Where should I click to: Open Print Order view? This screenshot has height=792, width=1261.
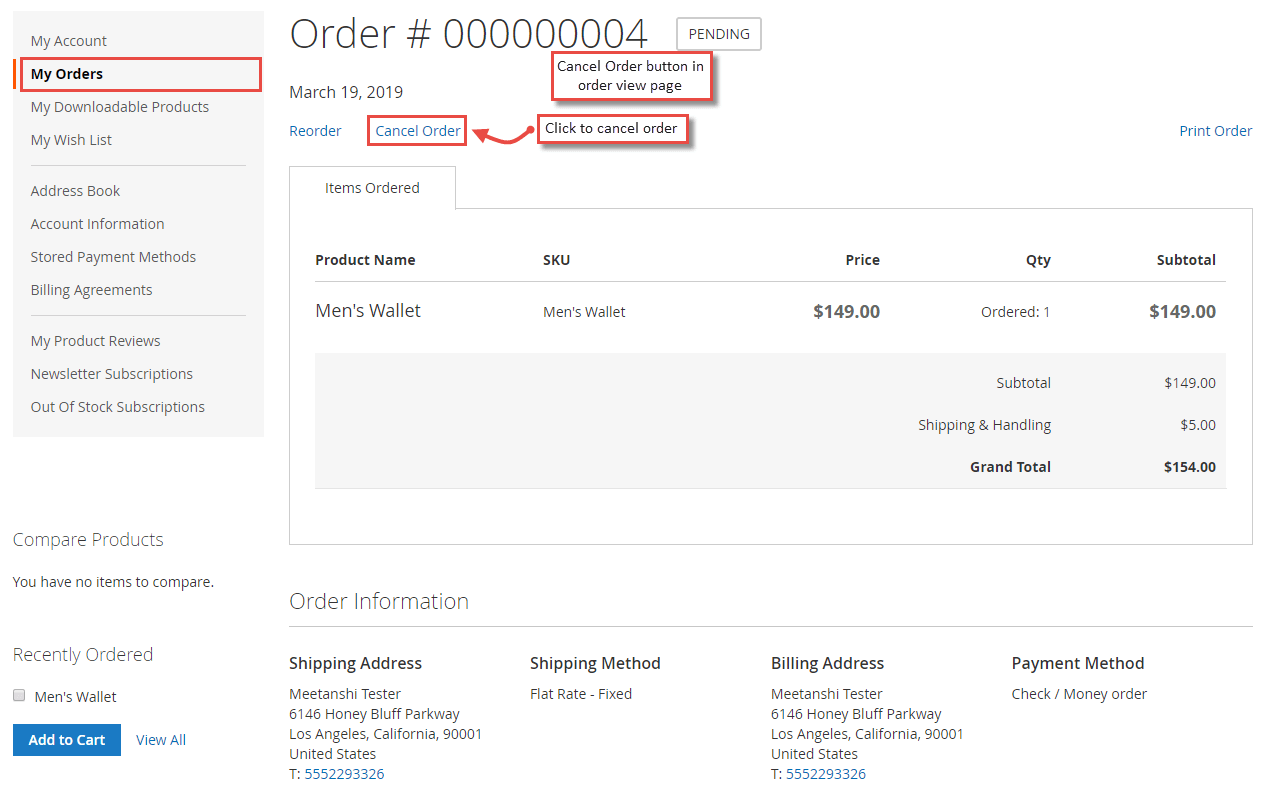pos(1215,130)
